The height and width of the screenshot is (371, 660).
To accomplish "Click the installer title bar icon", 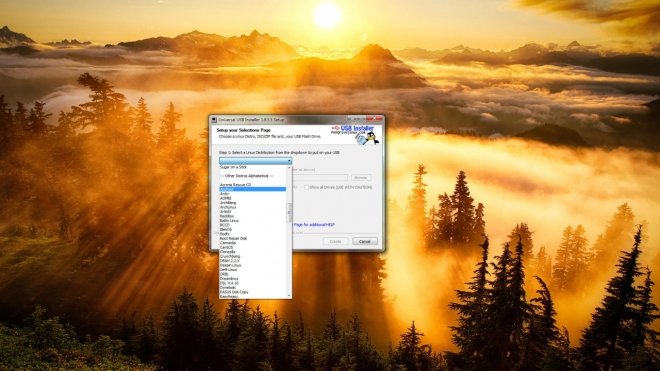I will tap(214, 120).
